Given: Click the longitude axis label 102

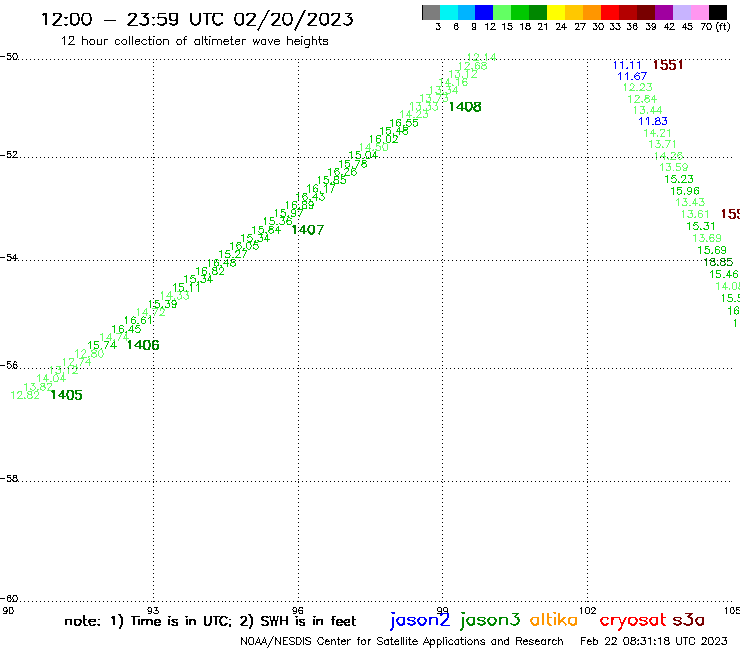Looking at the screenshot, I should click(588, 611).
